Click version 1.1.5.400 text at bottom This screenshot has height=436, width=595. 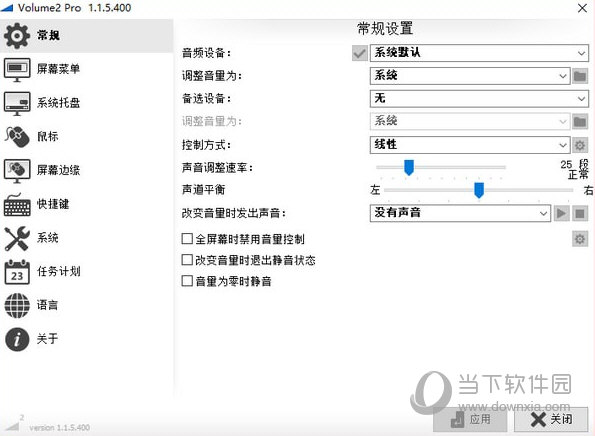click(x=60, y=428)
